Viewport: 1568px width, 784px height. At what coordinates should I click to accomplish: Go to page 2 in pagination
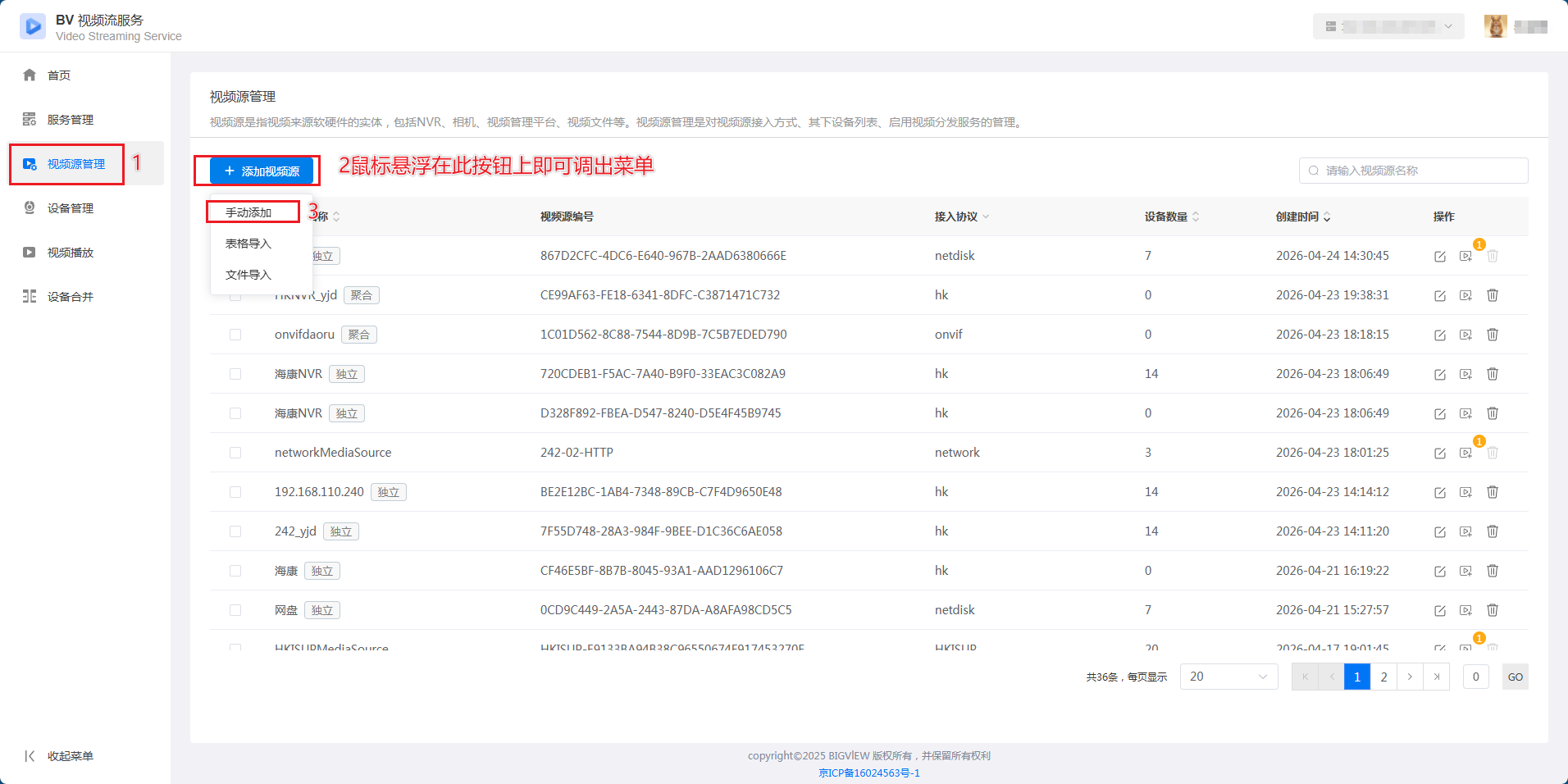(x=1383, y=677)
